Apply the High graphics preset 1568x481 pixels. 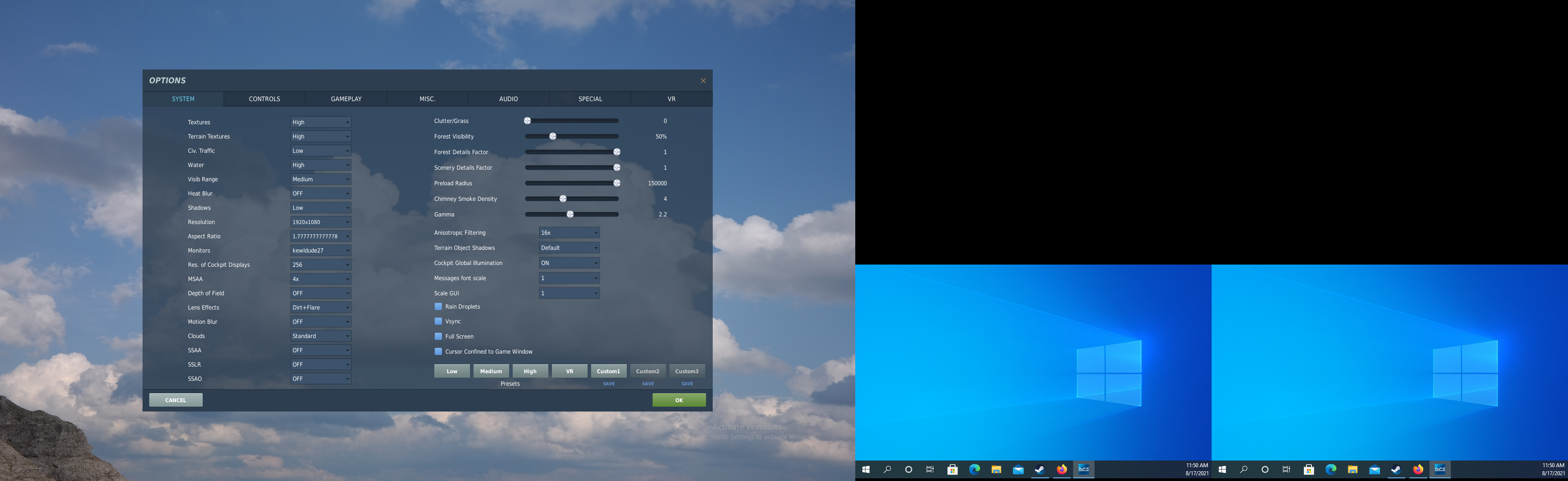[530, 371]
